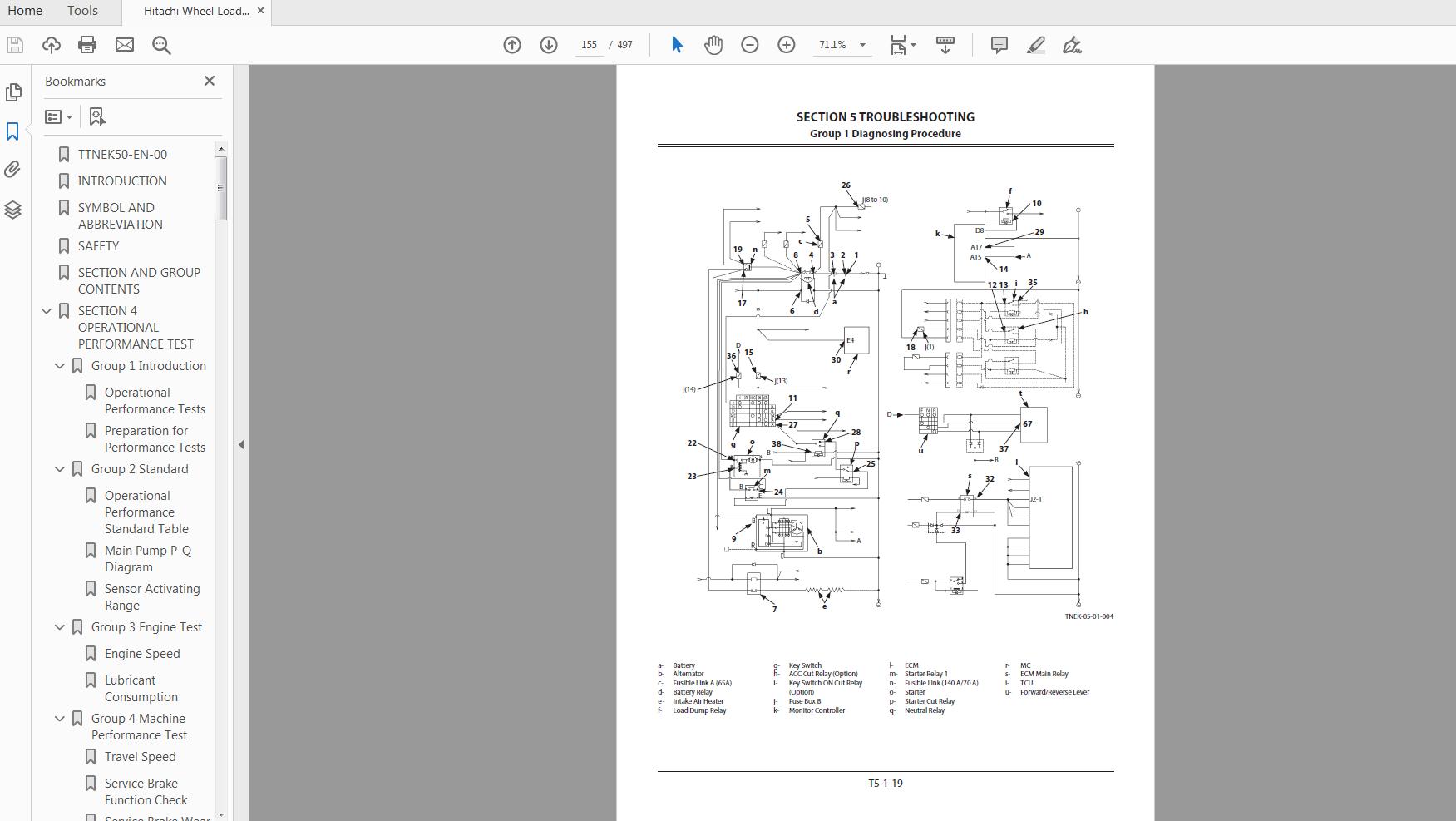Screen dimensions: 1456x821
Task: Collapse the Group 2 Standard bookmark
Action: click(x=59, y=468)
